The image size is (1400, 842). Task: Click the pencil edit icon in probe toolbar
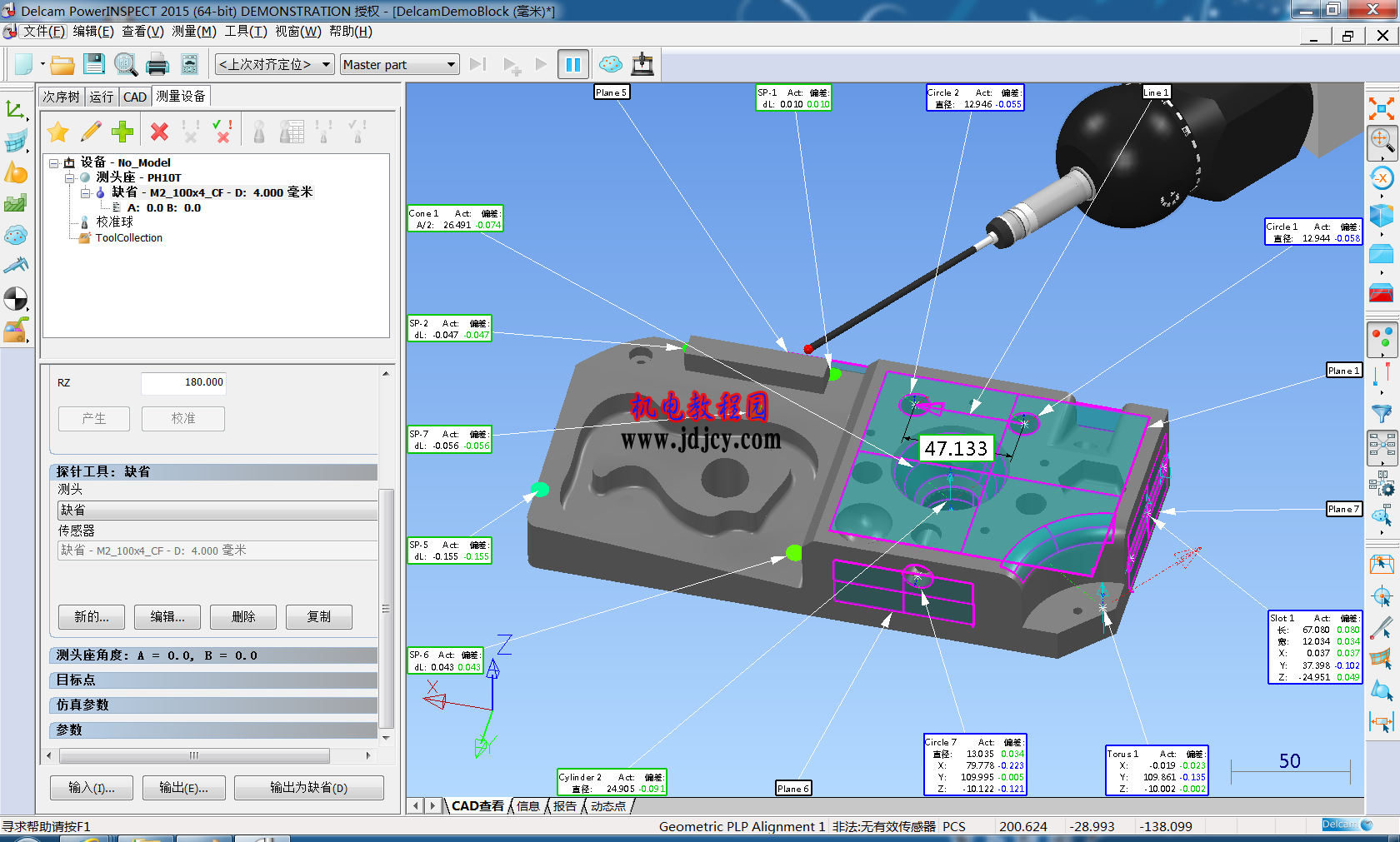point(91,132)
